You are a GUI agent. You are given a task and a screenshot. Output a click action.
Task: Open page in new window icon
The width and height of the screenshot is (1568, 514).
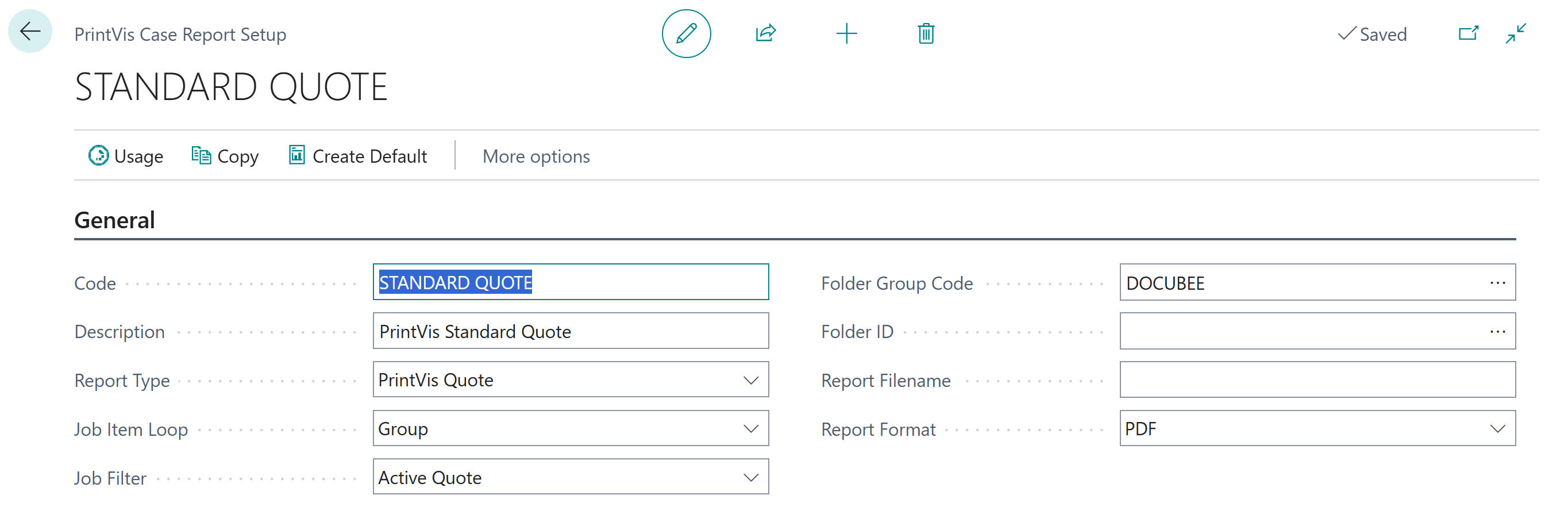pos(1468,33)
